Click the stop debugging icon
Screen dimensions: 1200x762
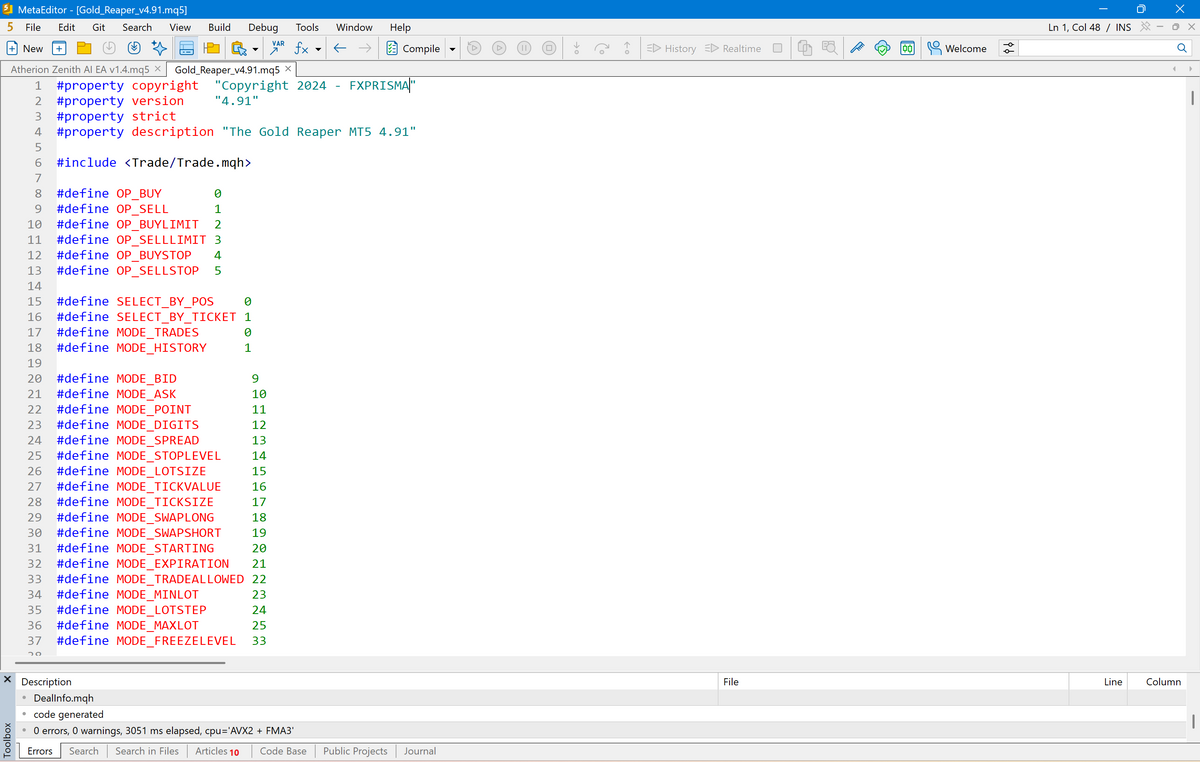click(549, 48)
